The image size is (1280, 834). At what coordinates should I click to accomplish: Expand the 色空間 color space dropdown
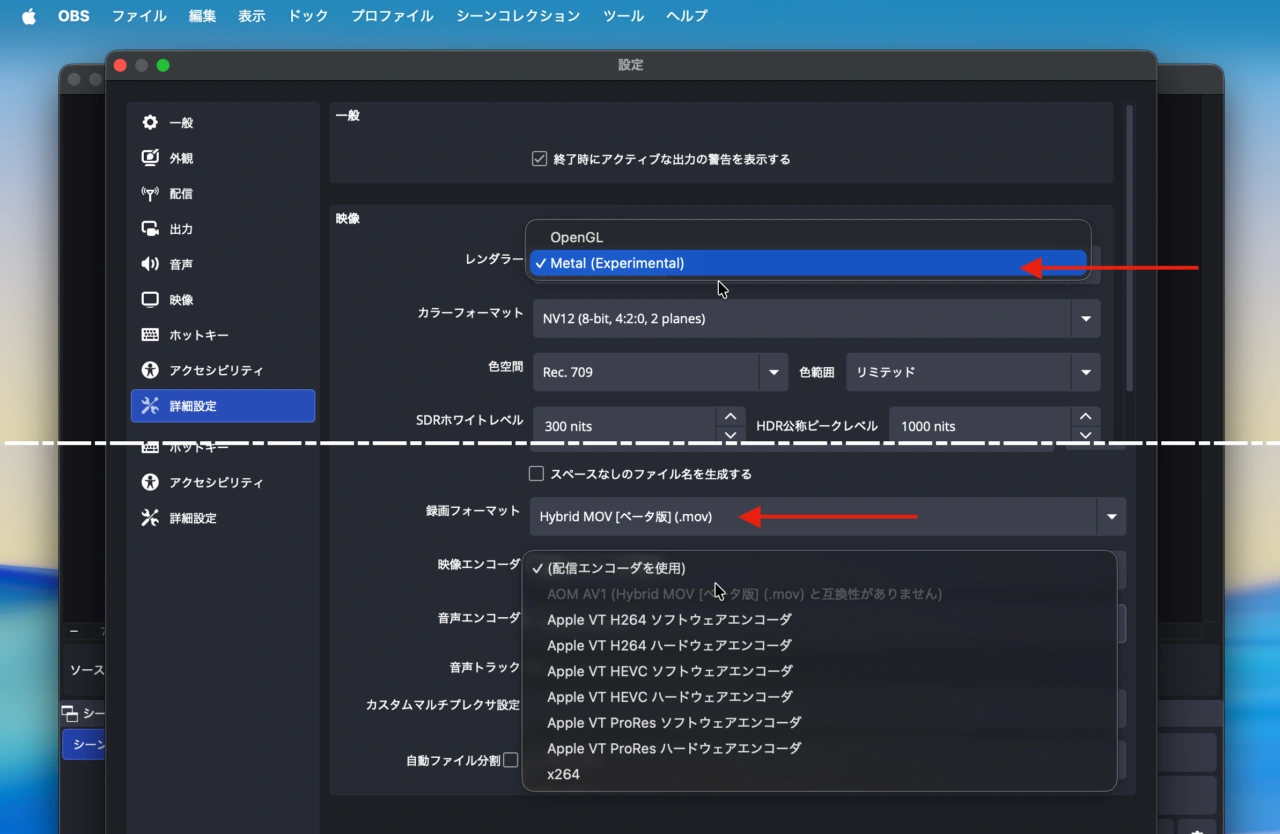pos(771,372)
